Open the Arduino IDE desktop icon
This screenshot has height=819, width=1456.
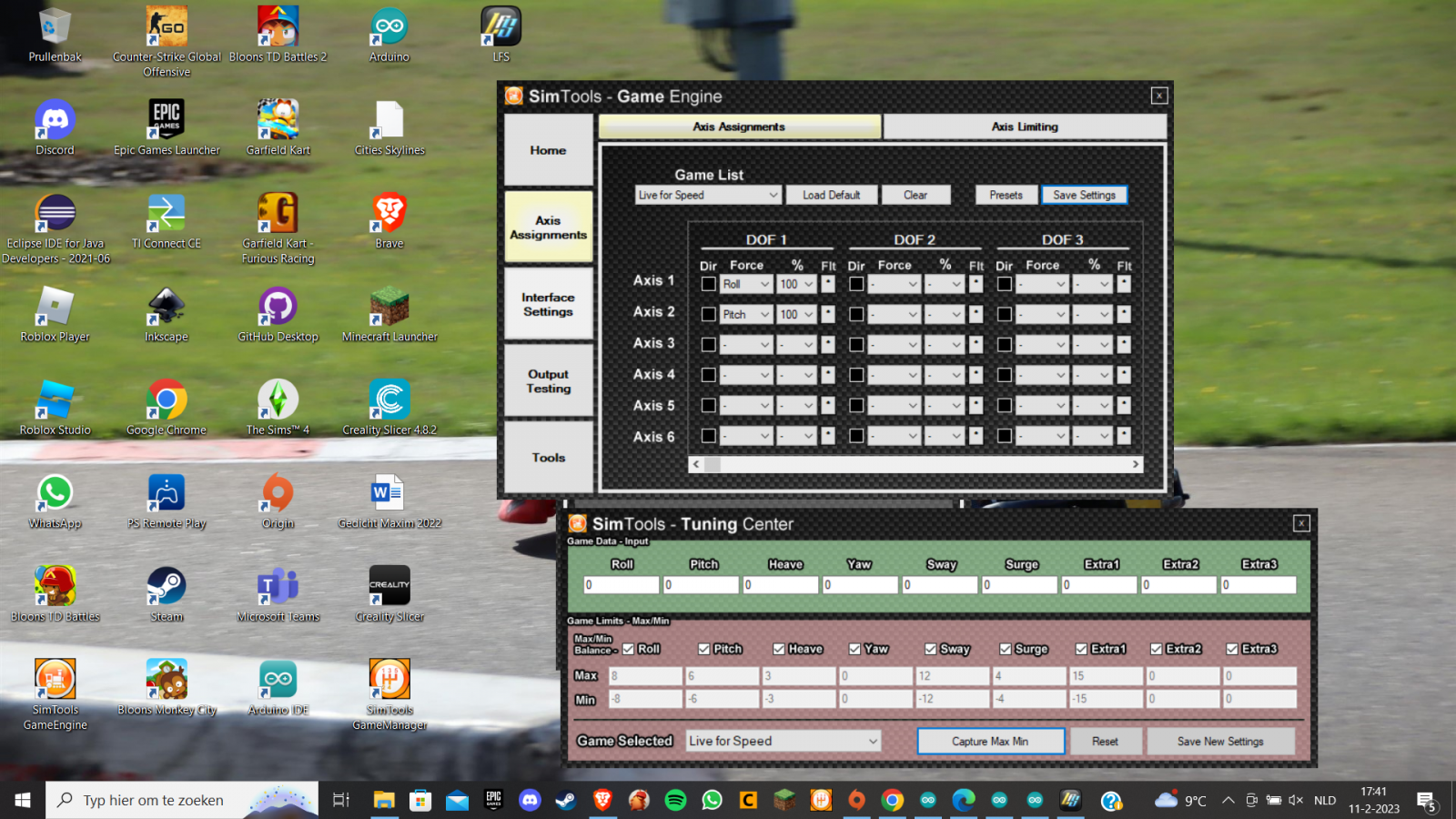(x=278, y=687)
